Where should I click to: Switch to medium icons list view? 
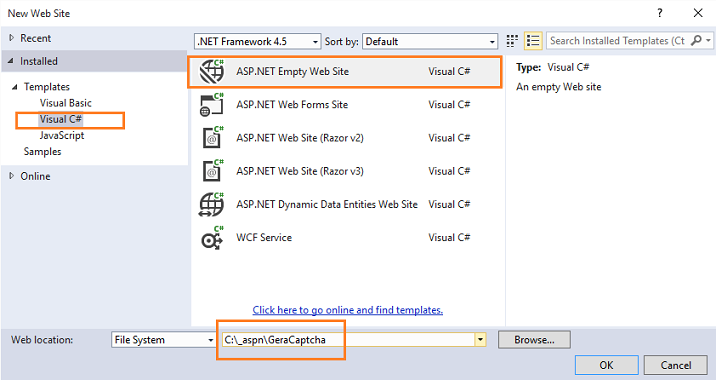click(533, 41)
